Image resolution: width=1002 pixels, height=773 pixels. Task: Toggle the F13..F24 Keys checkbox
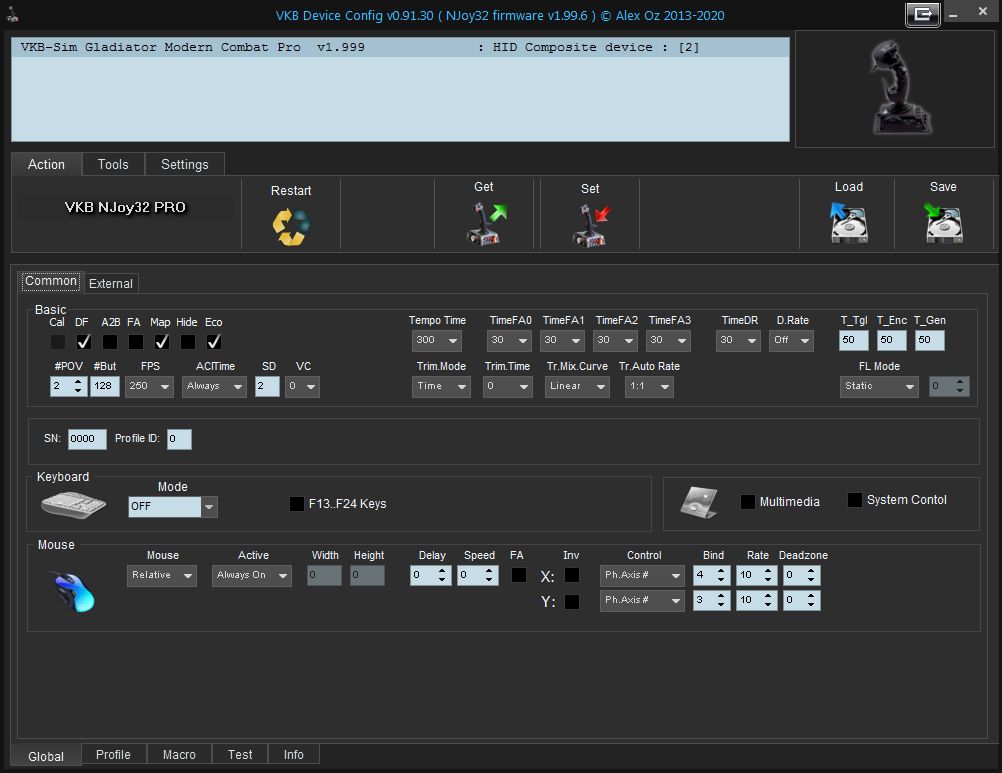[x=297, y=503]
